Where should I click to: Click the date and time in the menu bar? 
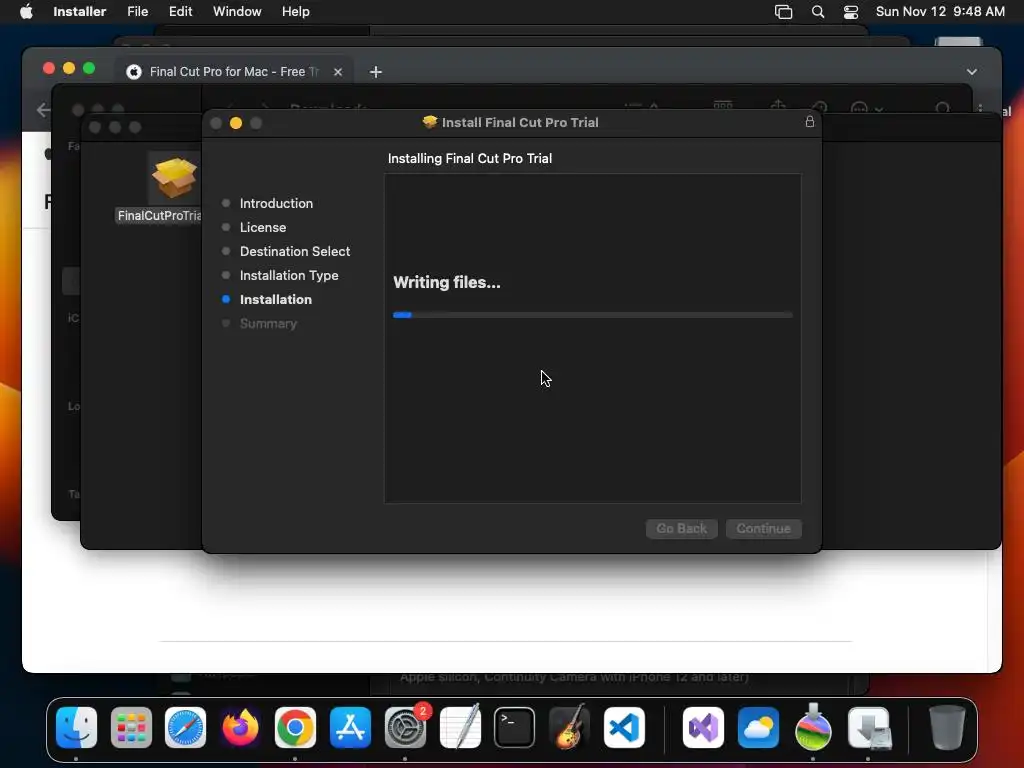click(x=940, y=12)
